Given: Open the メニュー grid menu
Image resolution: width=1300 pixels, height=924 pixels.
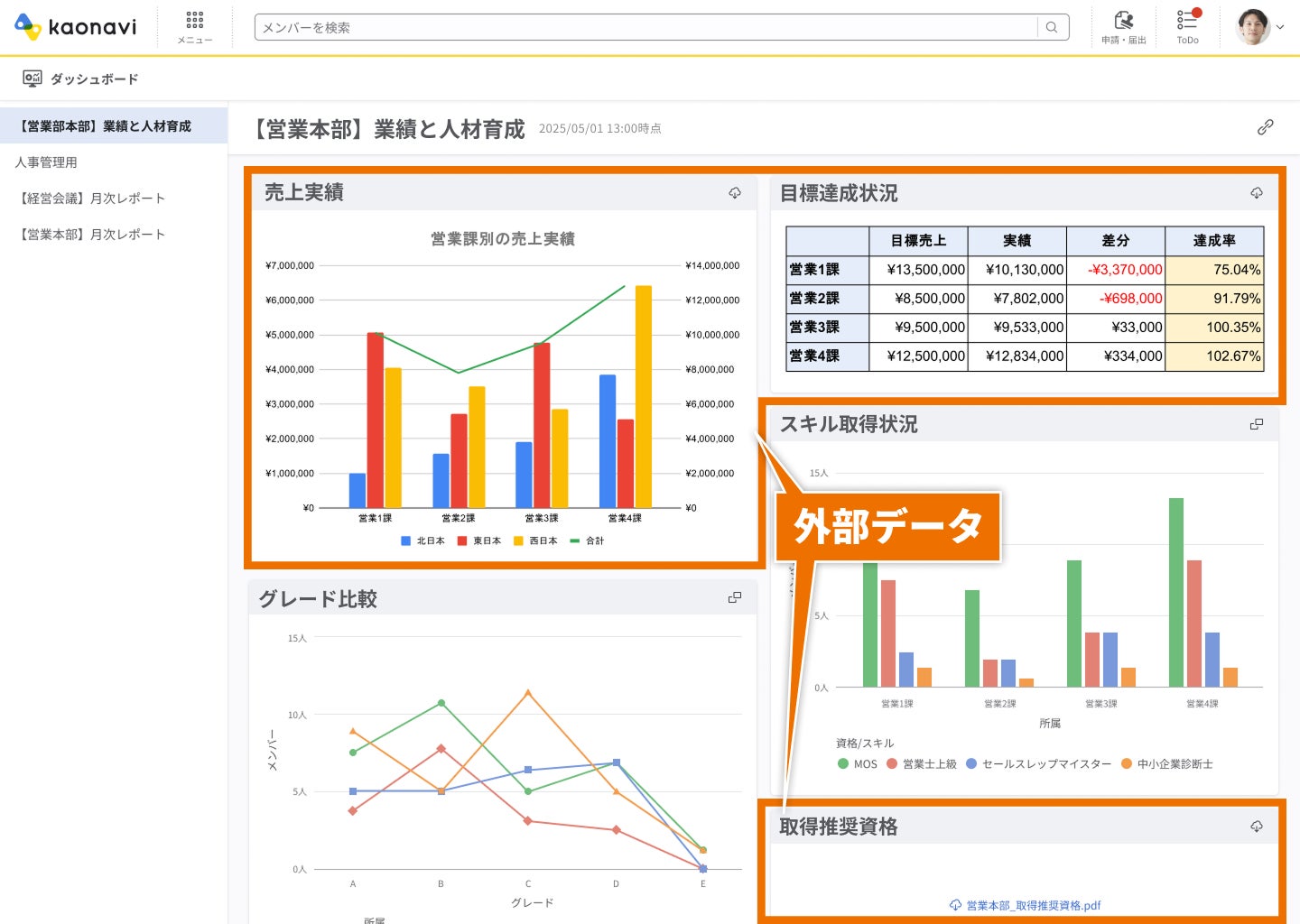Looking at the screenshot, I should (195, 27).
